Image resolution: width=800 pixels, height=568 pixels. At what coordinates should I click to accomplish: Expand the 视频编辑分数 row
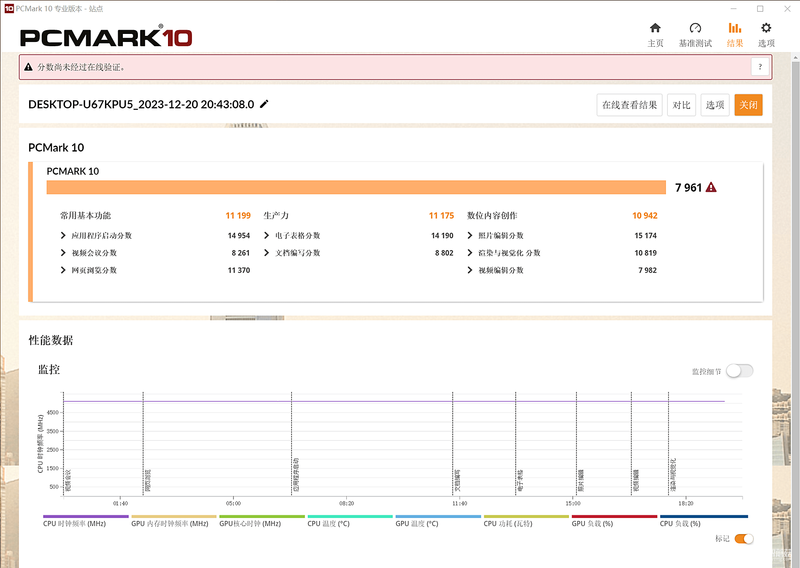click(x=470, y=270)
